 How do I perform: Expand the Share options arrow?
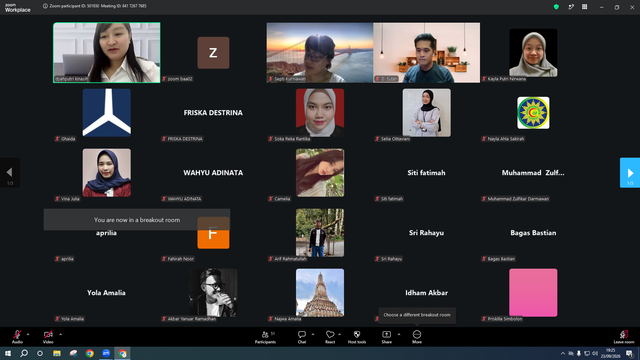(x=399, y=334)
